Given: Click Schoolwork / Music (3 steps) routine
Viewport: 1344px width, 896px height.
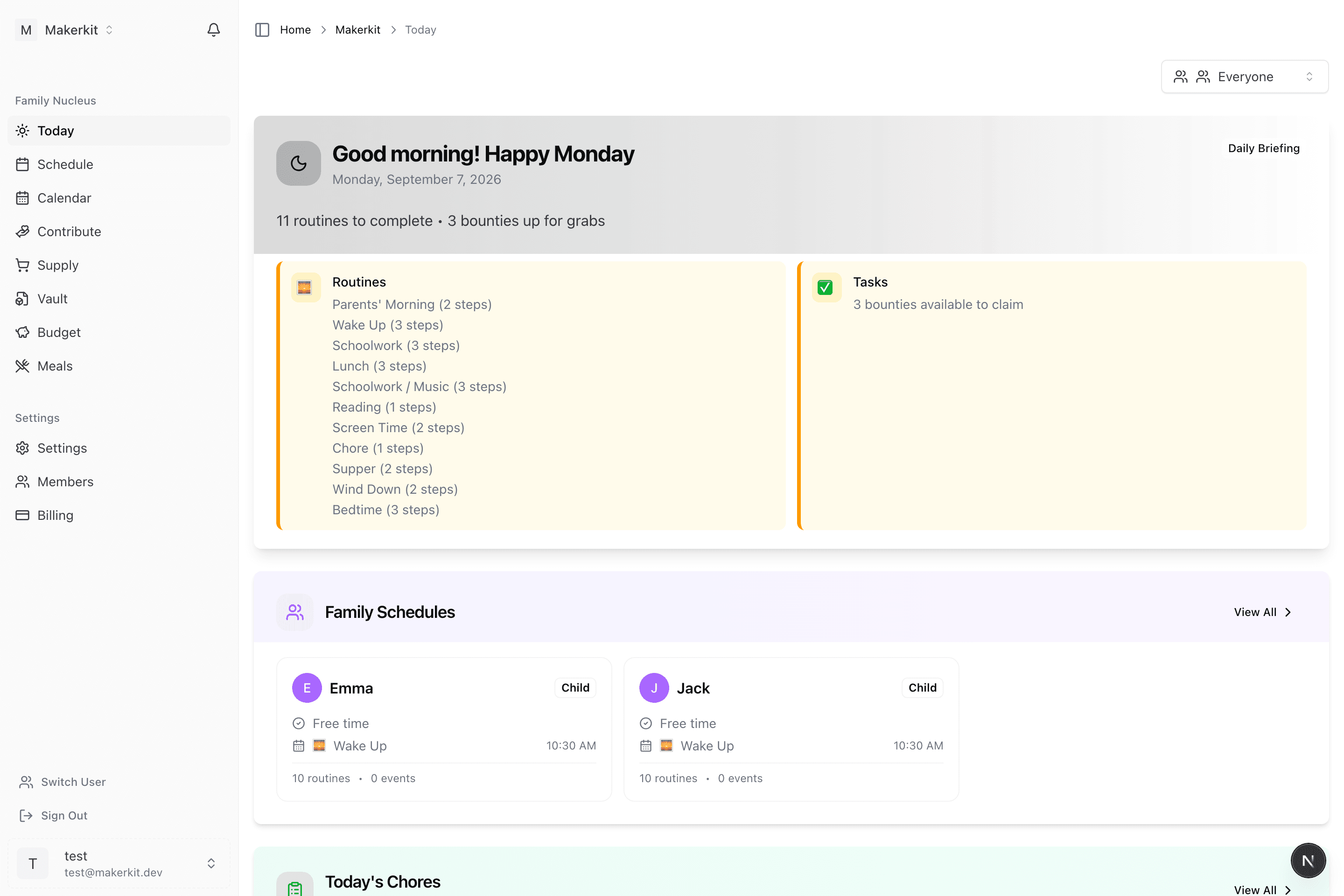Looking at the screenshot, I should pos(420,387).
